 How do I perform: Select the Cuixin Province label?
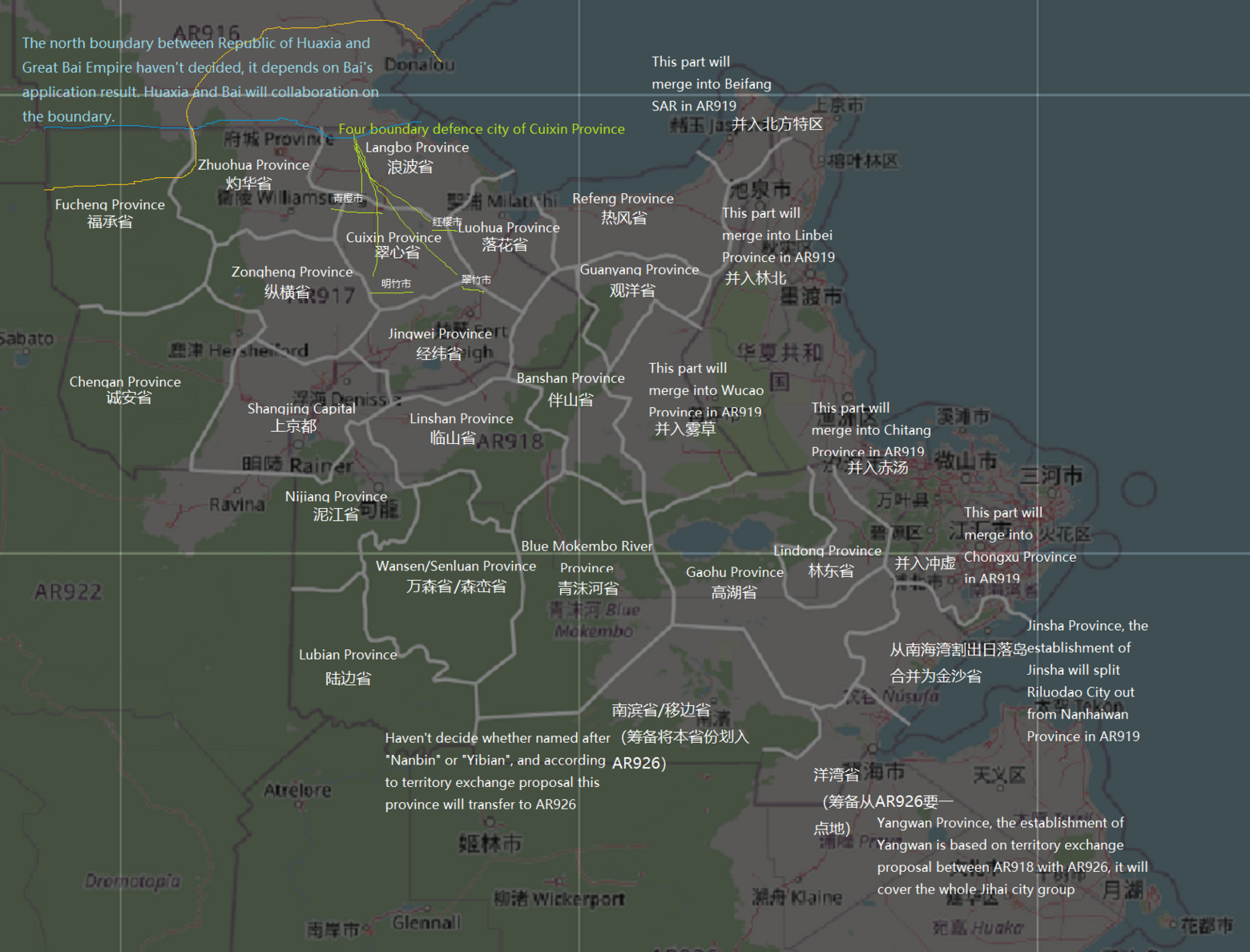click(393, 237)
